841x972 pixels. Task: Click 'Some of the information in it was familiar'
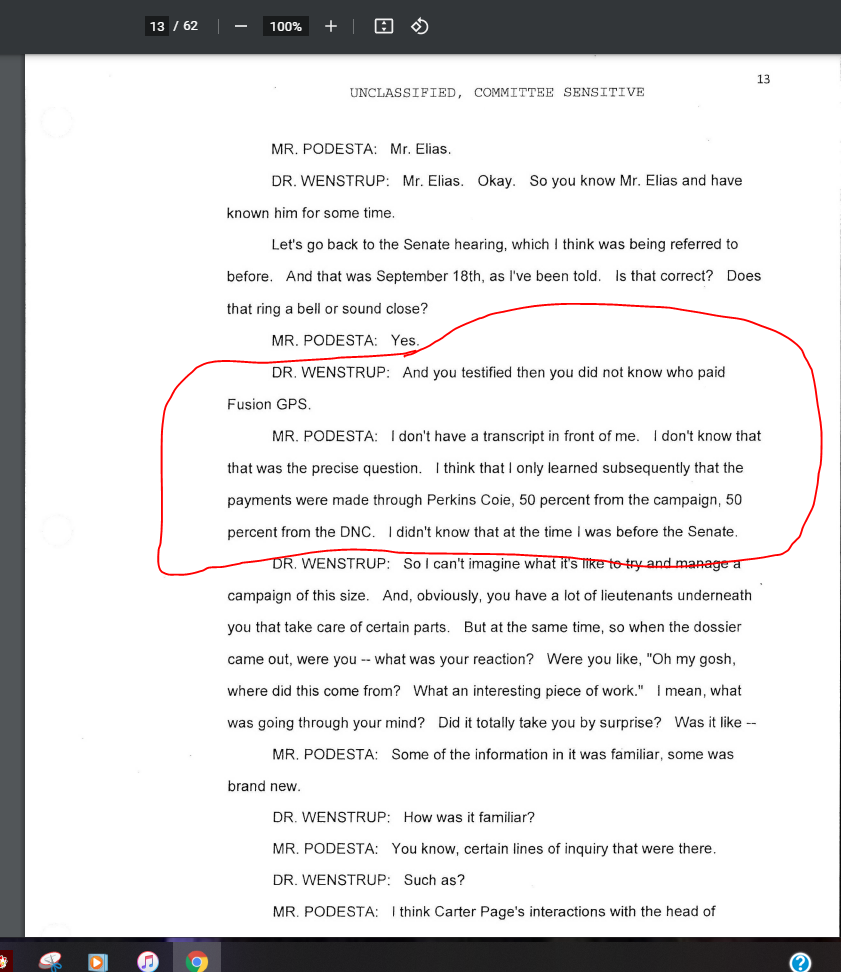[x=527, y=754]
